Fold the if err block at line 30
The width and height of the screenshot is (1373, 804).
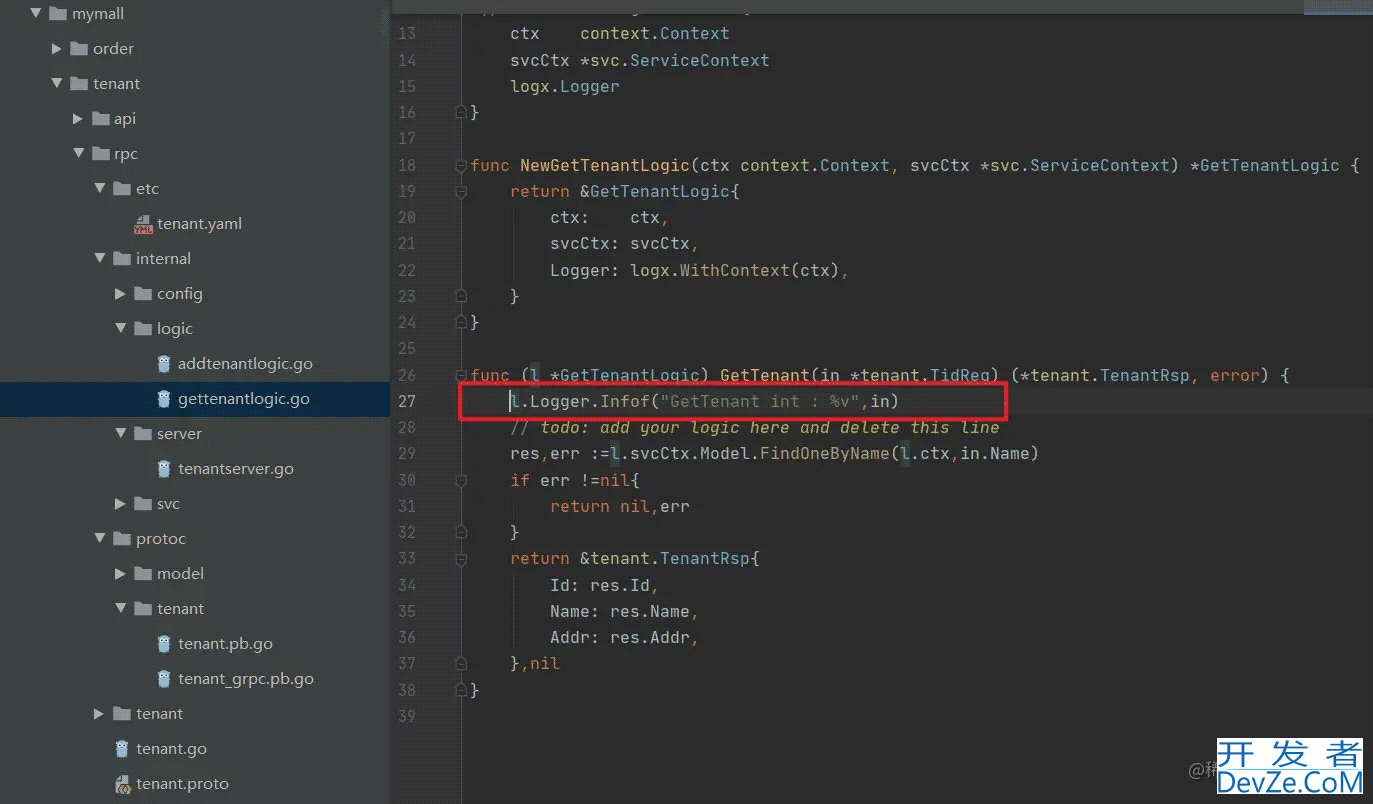(x=461, y=480)
